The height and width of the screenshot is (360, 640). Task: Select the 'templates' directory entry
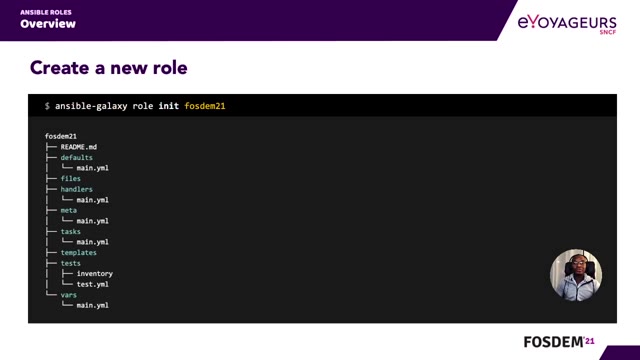click(78, 253)
